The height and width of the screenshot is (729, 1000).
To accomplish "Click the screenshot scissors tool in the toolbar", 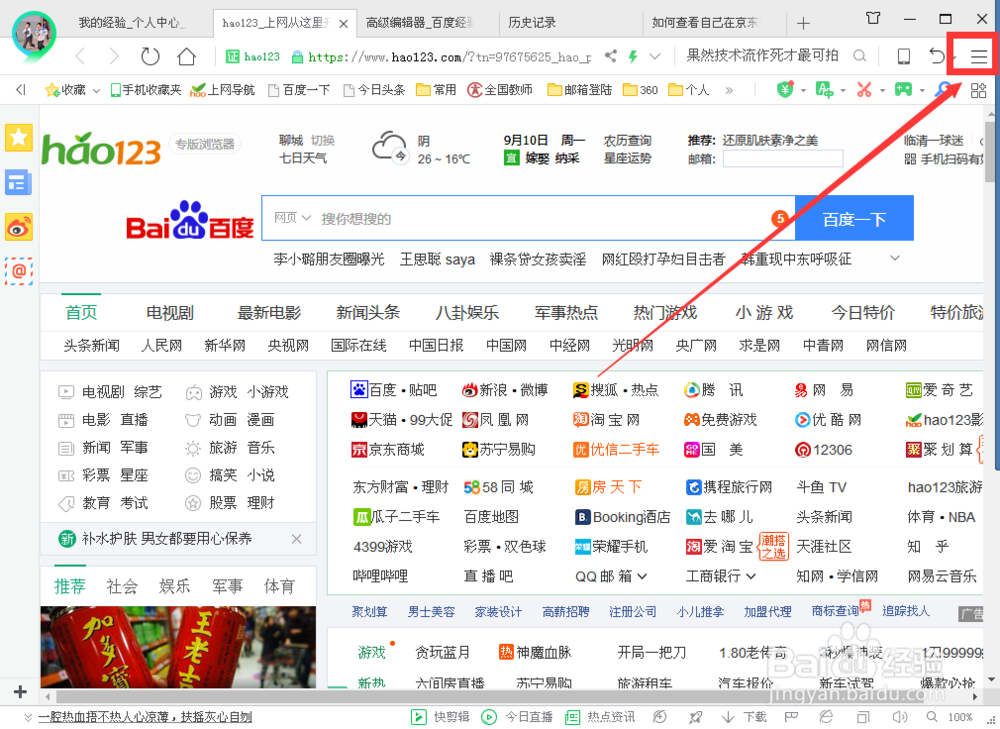I will 863,89.
